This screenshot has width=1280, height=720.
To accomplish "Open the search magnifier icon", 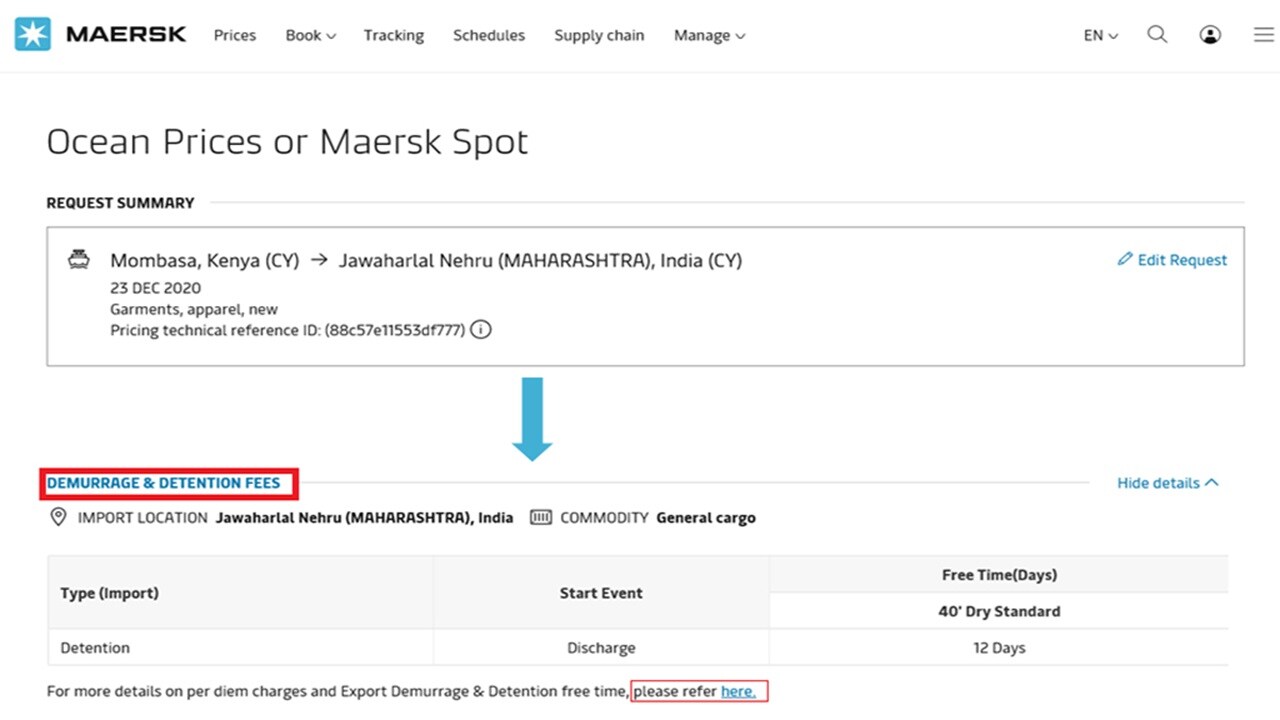I will point(1157,34).
